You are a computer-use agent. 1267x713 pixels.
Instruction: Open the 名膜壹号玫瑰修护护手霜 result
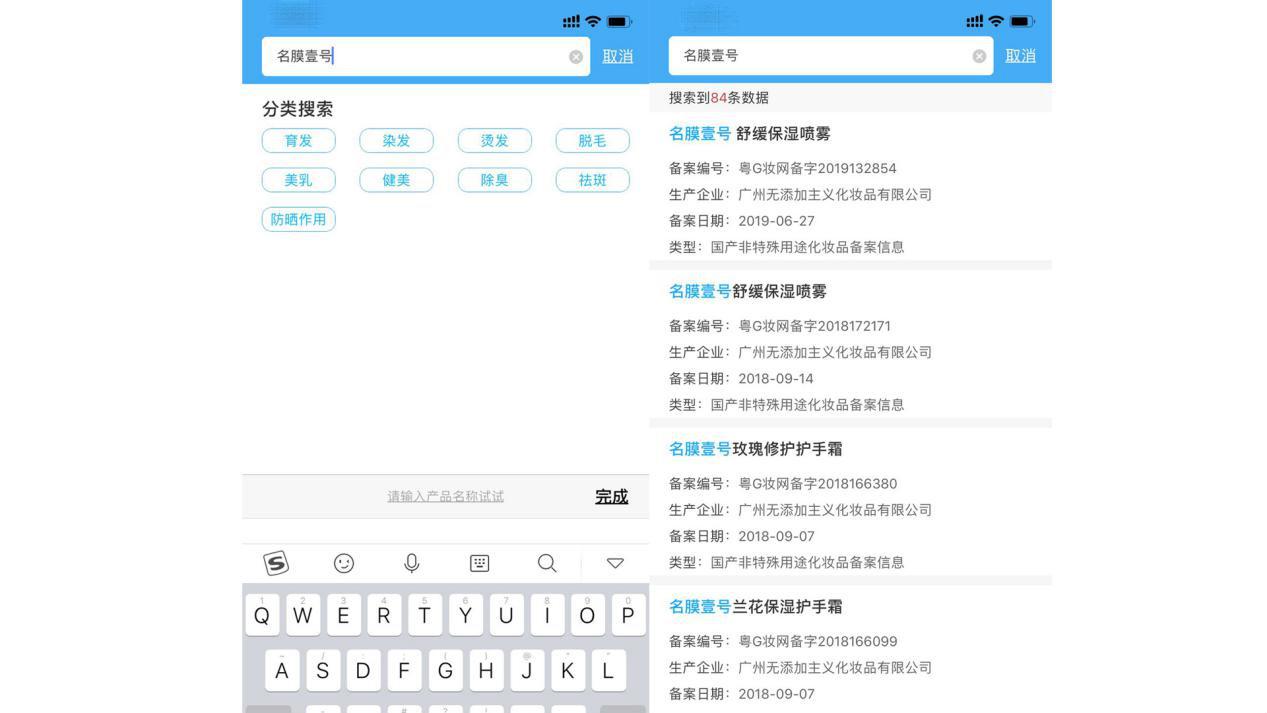[x=756, y=449]
